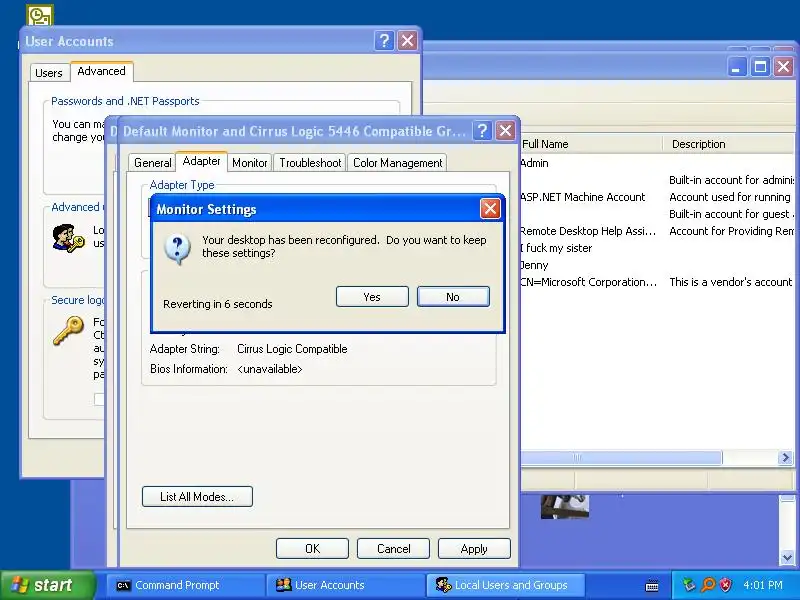
Task: Click the network tray icon
Action: tap(689, 585)
